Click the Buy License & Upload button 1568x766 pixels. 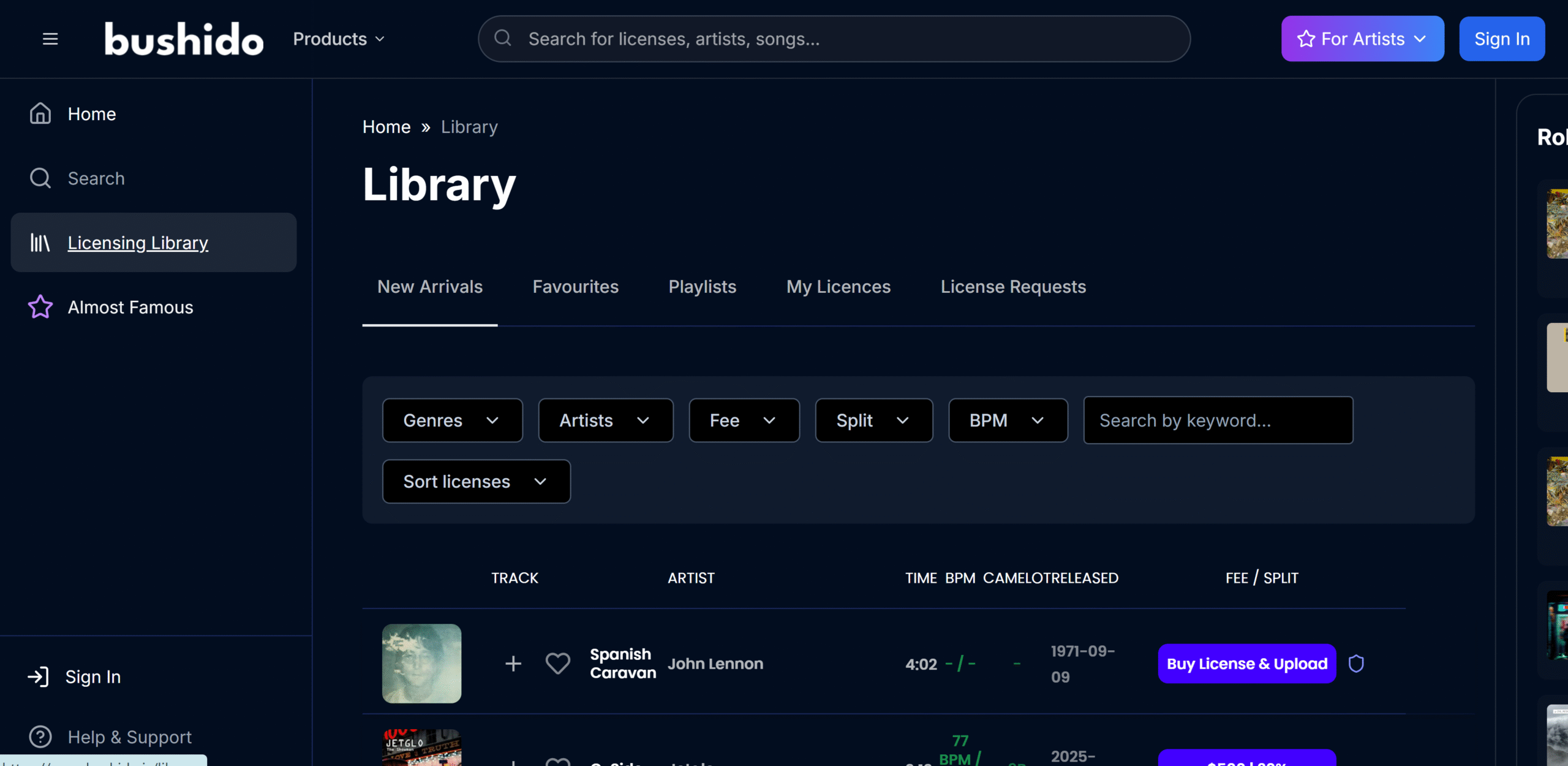(1246, 664)
